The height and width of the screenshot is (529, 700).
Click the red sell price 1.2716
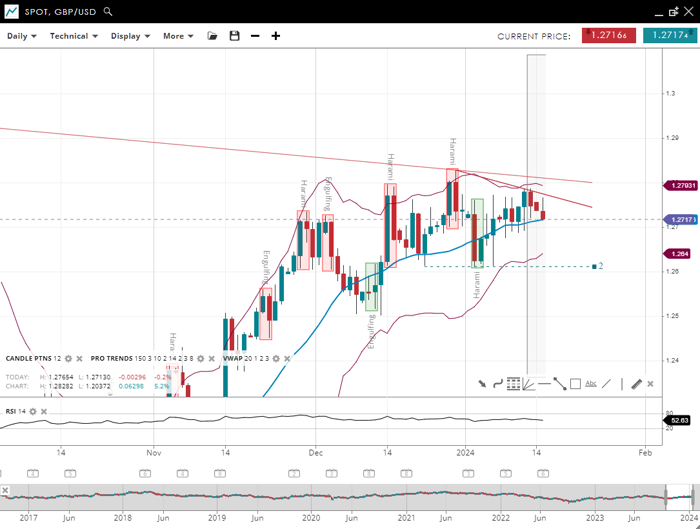609,36
